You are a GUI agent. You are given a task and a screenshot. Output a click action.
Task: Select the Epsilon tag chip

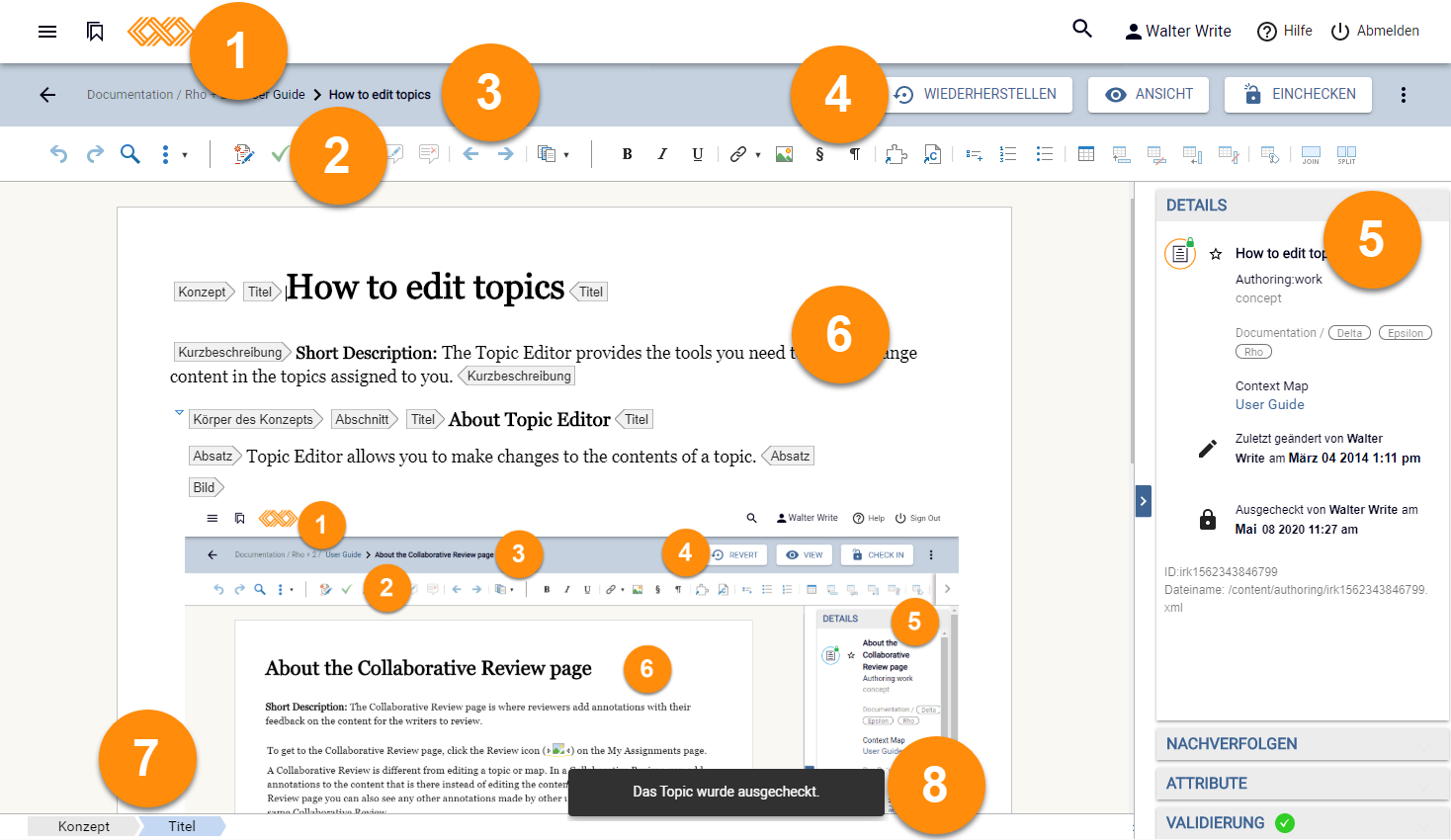click(1405, 333)
